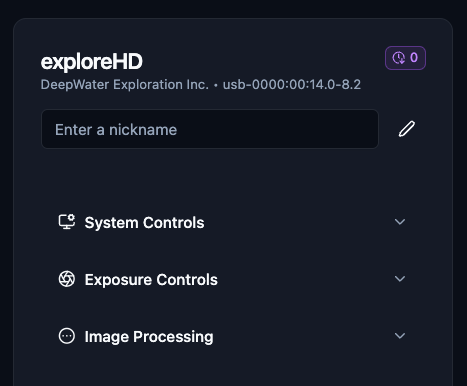
Task: Click the Image Processing ellipsis icon
Action: pyautogui.click(x=67, y=336)
